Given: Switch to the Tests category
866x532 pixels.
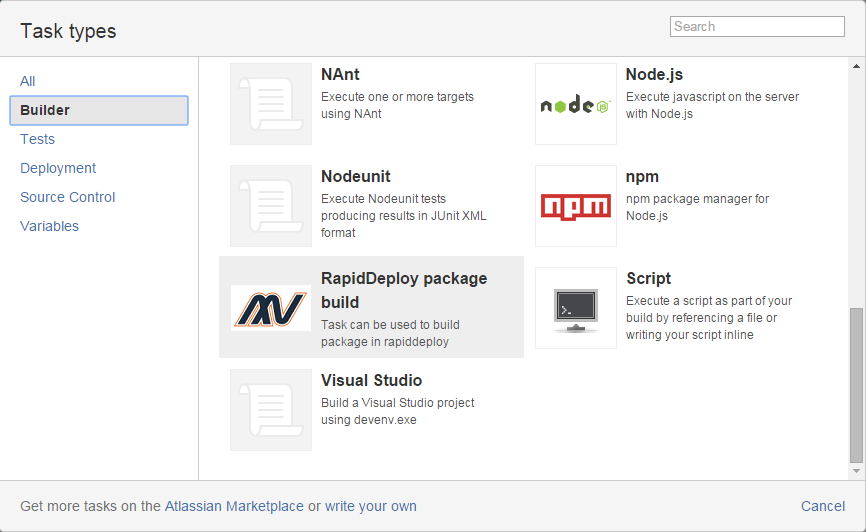Looking at the screenshot, I should pyautogui.click(x=38, y=139).
